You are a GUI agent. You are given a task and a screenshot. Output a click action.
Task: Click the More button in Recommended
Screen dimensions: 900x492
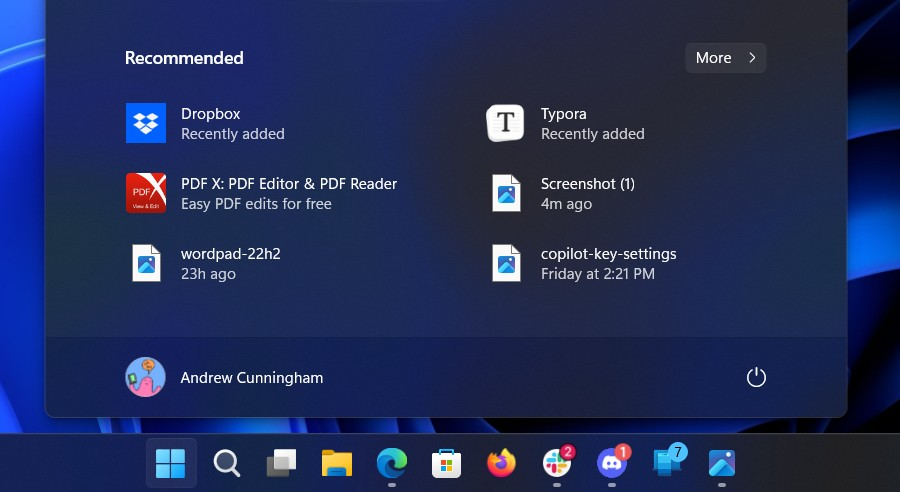pos(726,58)
